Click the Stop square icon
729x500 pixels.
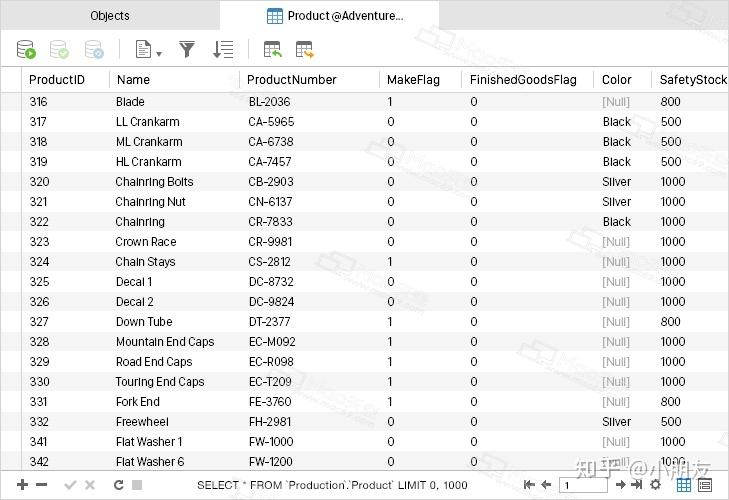click(x=137, y=485)
